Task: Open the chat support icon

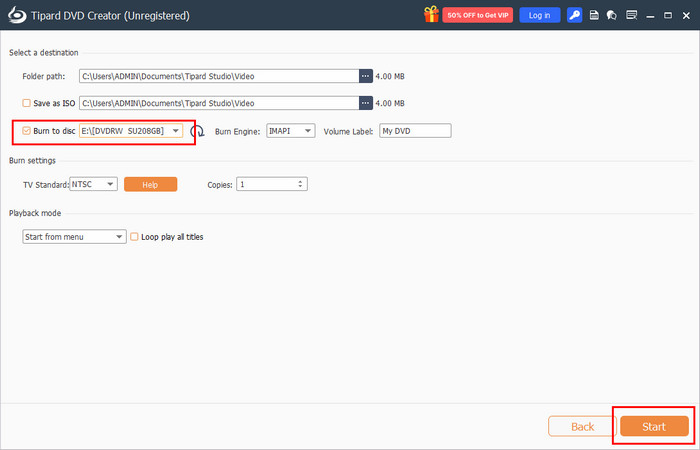Action: coord(611,15)
